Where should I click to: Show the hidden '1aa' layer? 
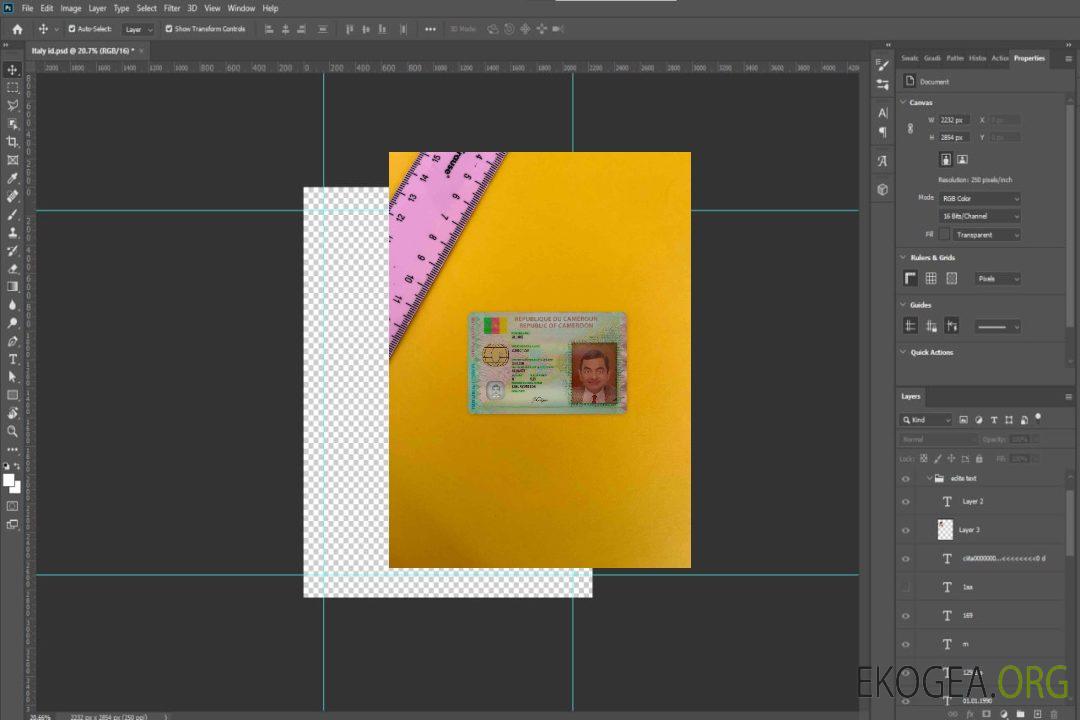coord(906,588)
